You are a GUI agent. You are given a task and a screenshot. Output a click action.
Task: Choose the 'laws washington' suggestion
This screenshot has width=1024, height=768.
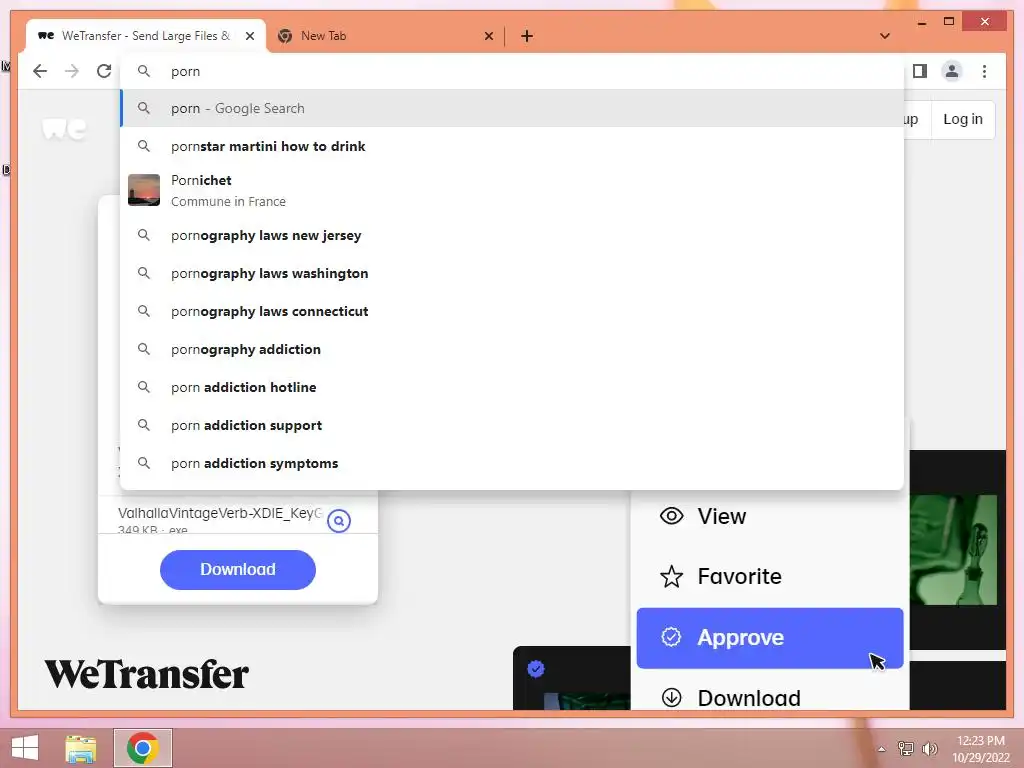(x=512, y=274)
